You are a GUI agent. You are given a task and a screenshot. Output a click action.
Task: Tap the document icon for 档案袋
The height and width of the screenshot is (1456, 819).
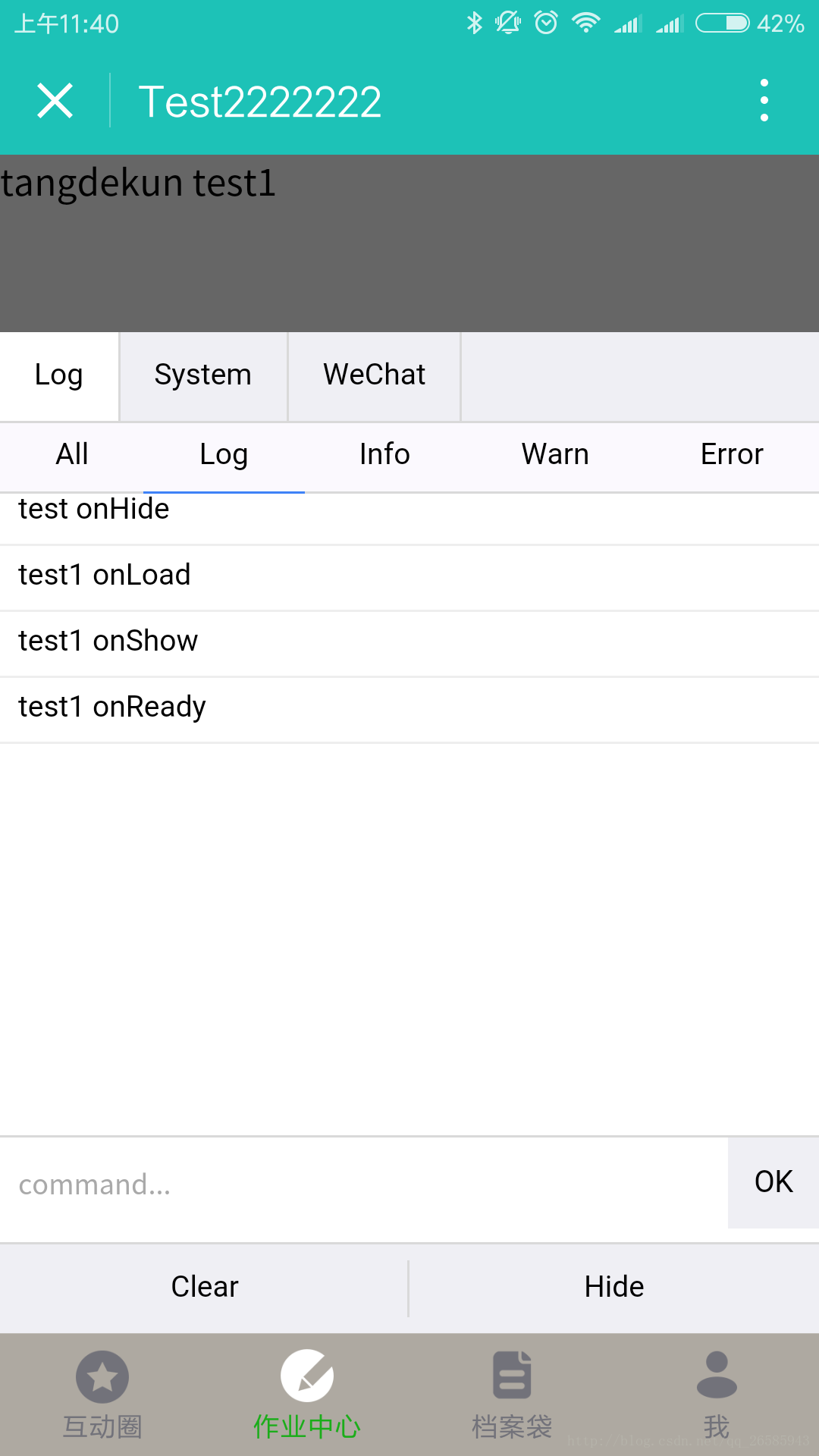[512, 1375]
